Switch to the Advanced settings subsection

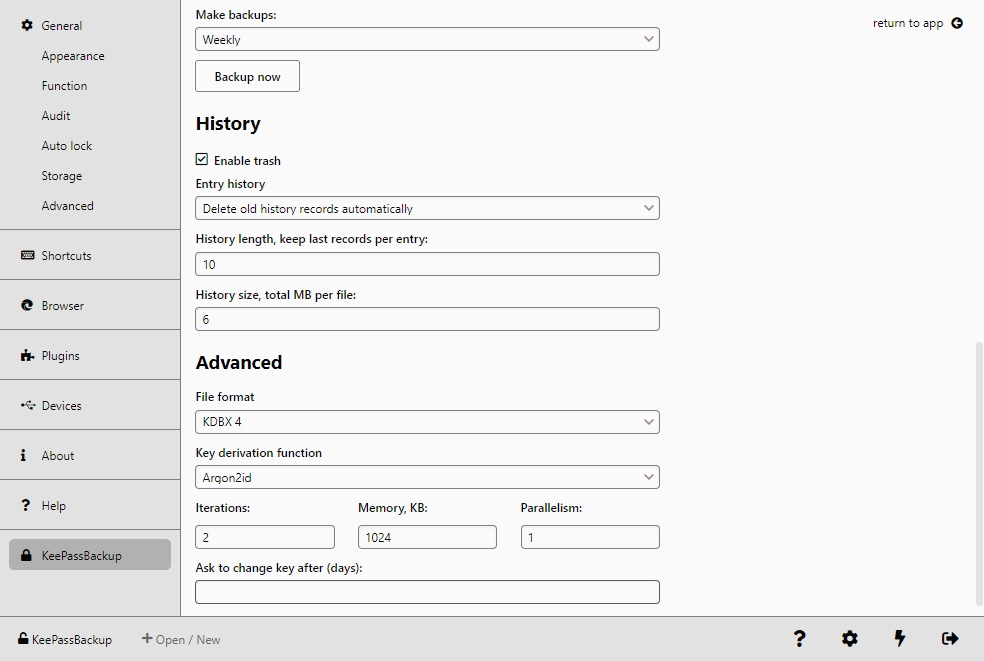(x=67, y=205)
